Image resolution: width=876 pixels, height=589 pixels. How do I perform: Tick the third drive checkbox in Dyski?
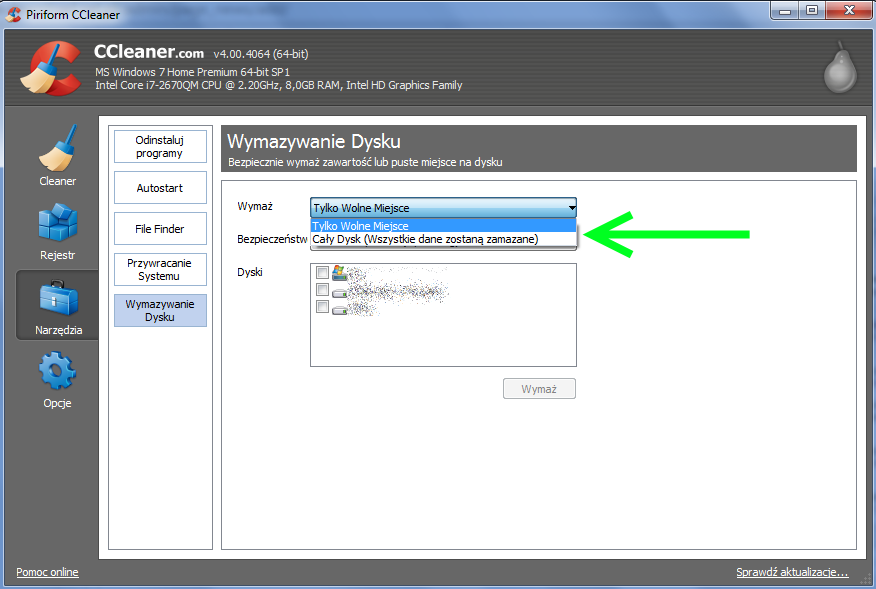(322, 306)
